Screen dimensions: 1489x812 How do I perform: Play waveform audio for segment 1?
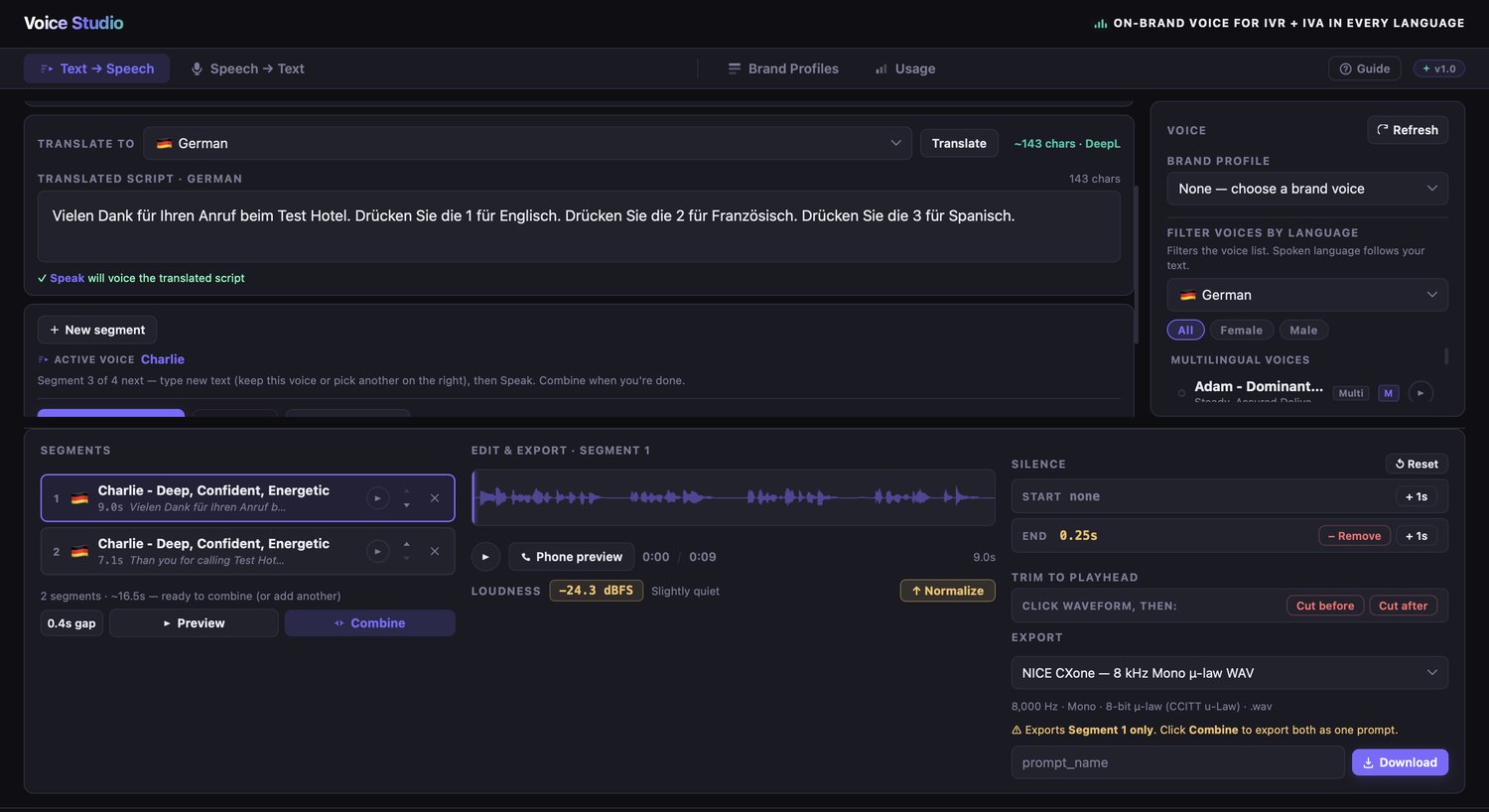(485, 557)
